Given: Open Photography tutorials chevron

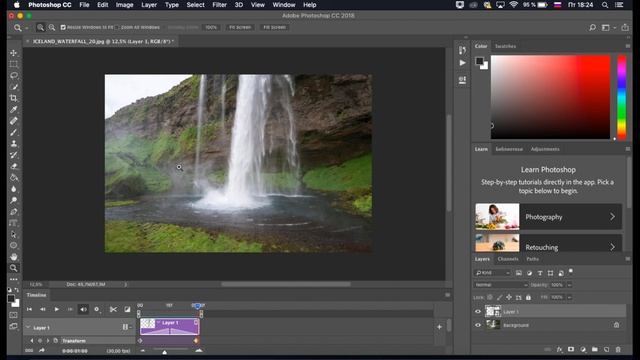Looking at the screenshot, I should click(x=612, y=217).
